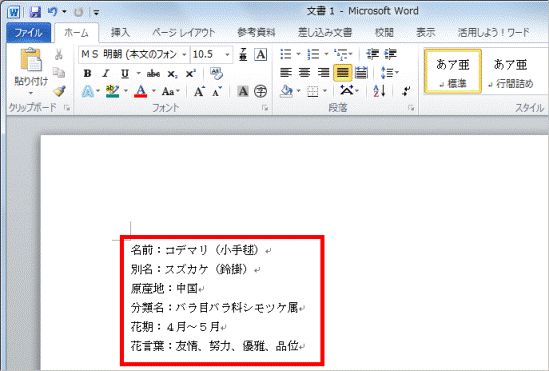This screenshot has width=549, height=371.
Task: Switch to the 参考資料 tab
Action: [x=257, y=33]
